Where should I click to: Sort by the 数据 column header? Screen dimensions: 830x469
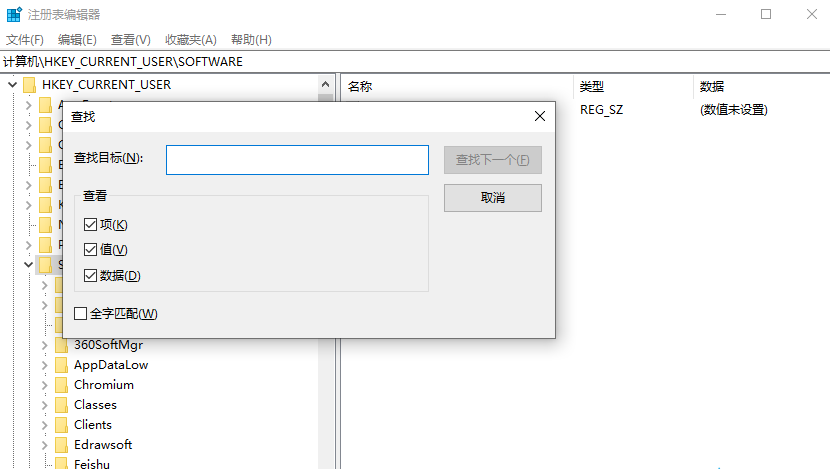pyautogui.click(x=762, y=86)
